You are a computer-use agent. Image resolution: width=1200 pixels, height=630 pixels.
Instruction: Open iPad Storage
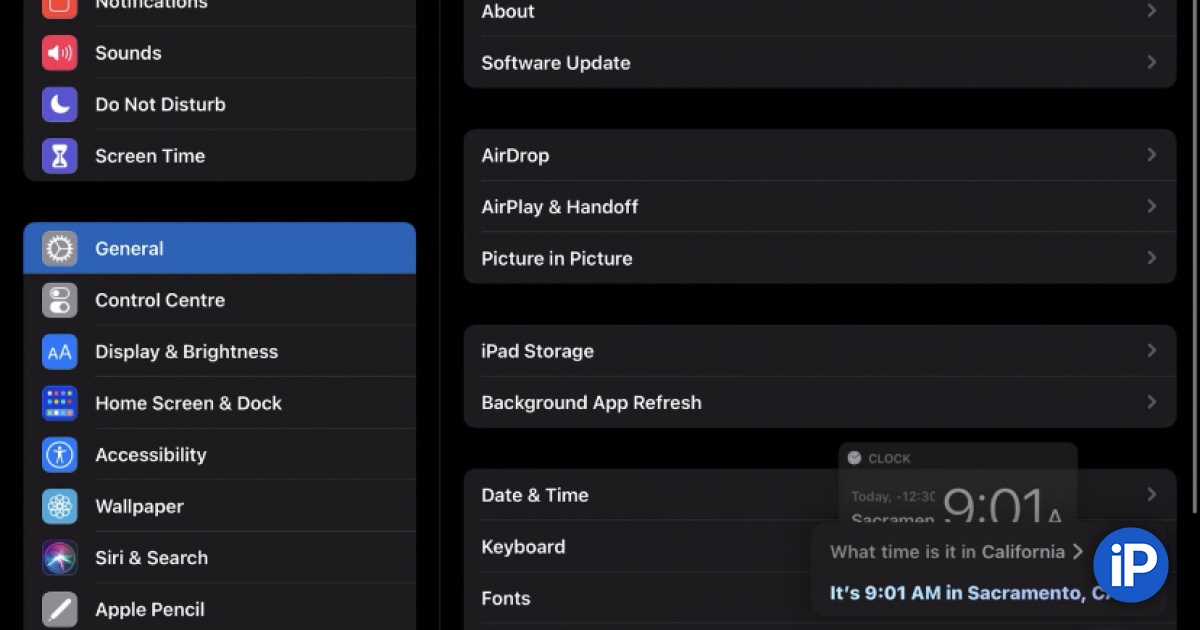[x=820, y=351]
